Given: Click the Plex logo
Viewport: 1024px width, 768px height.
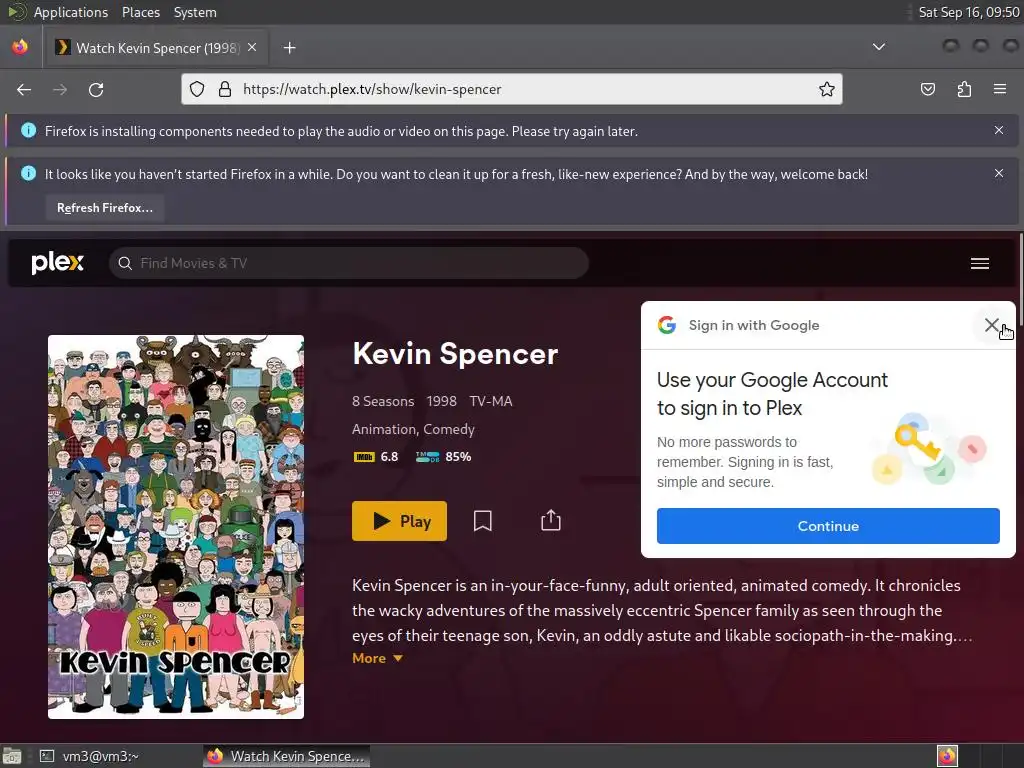Looking at the screenshot, I should click(x=57, y=263).
